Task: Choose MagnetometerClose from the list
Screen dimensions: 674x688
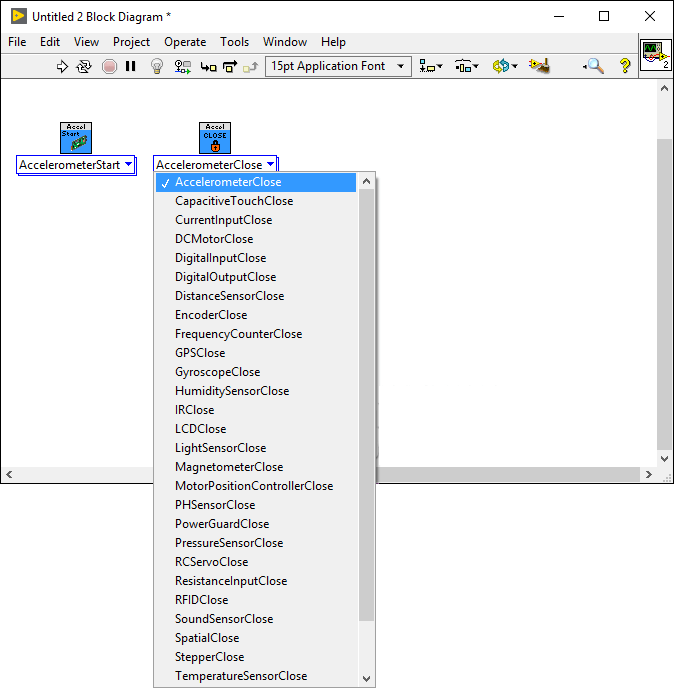Action: tap(256, 467)
